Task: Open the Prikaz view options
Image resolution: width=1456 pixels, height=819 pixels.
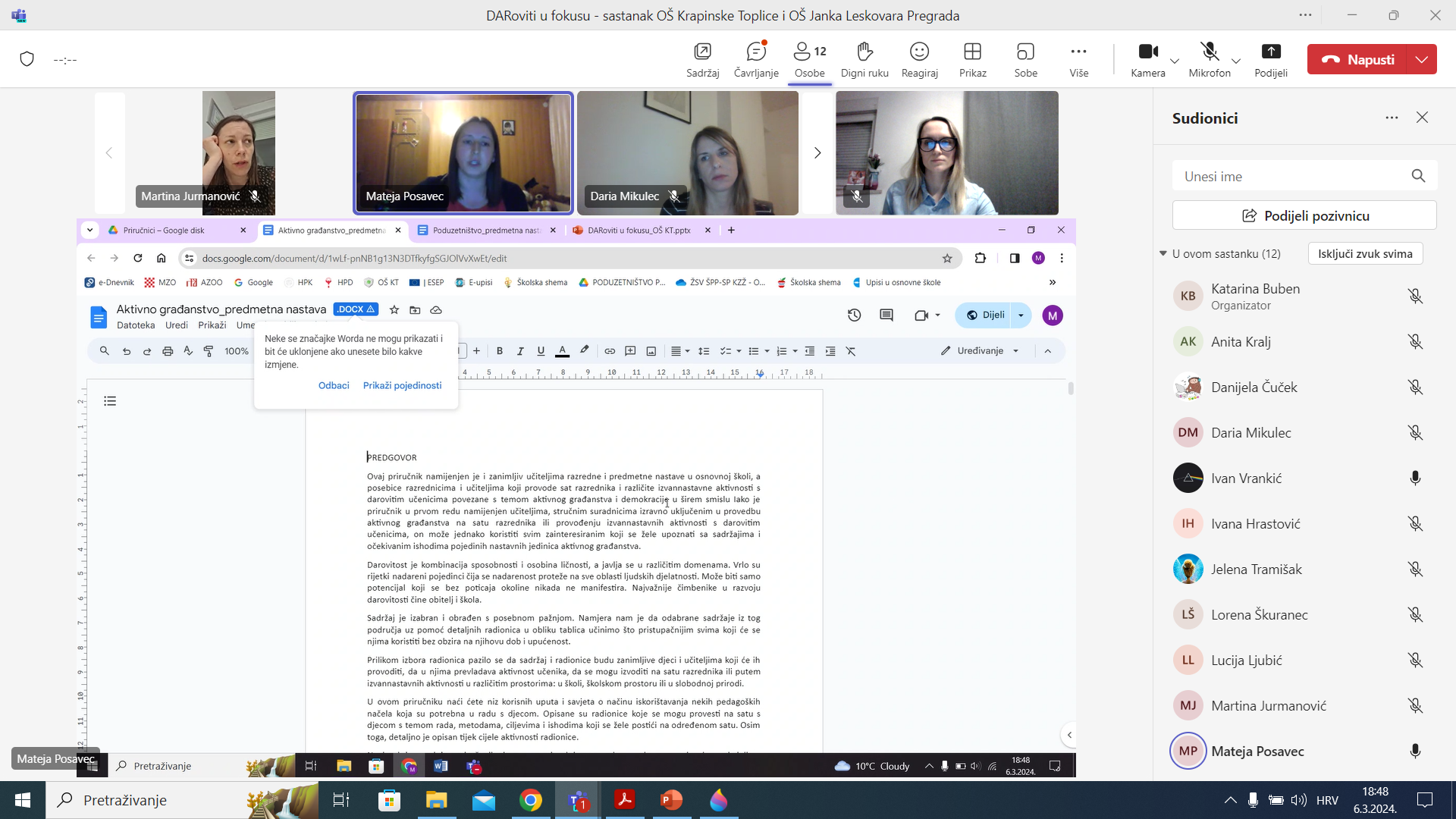Action: (972, 59)
